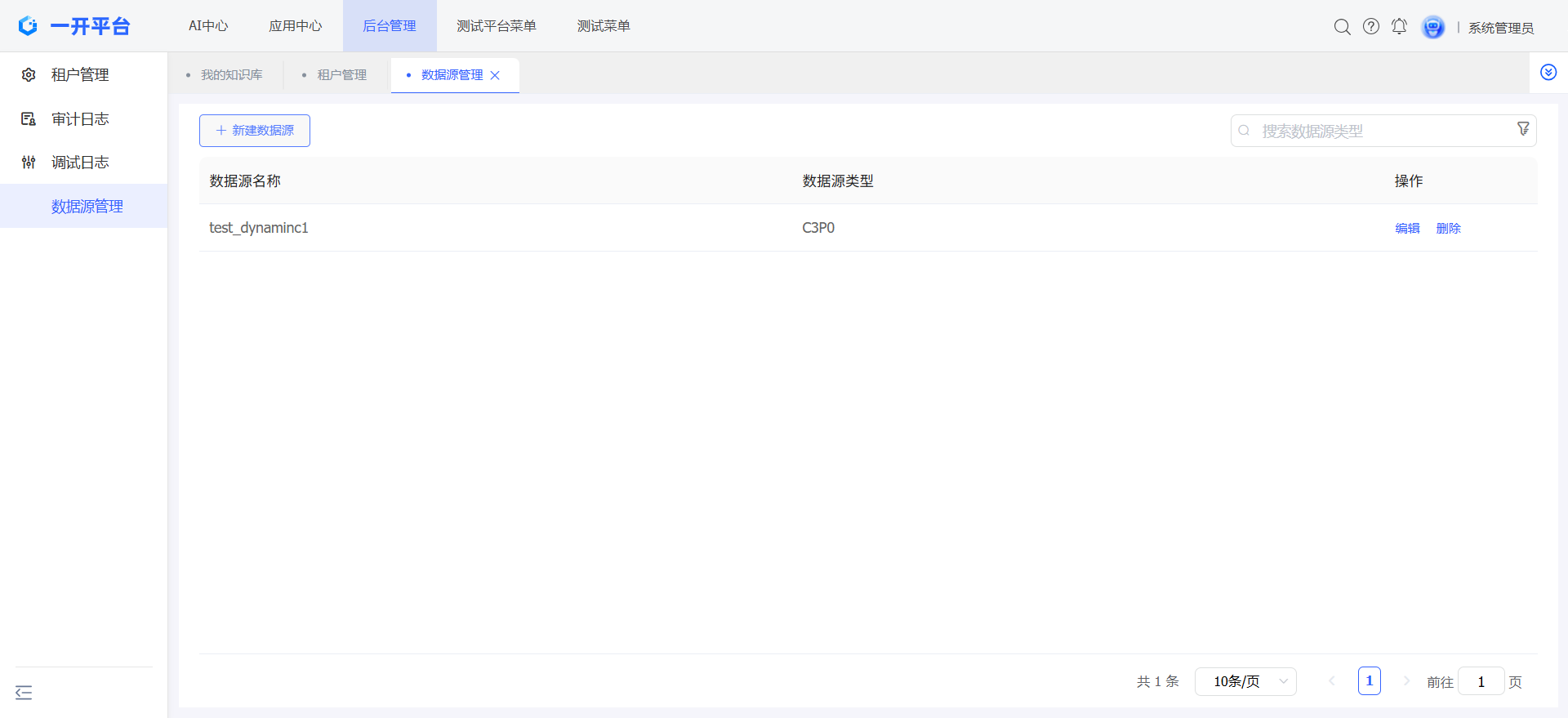Click the page jump number input
Viewport: 1568px width, 718px height.
click(x=1481, y=681)
